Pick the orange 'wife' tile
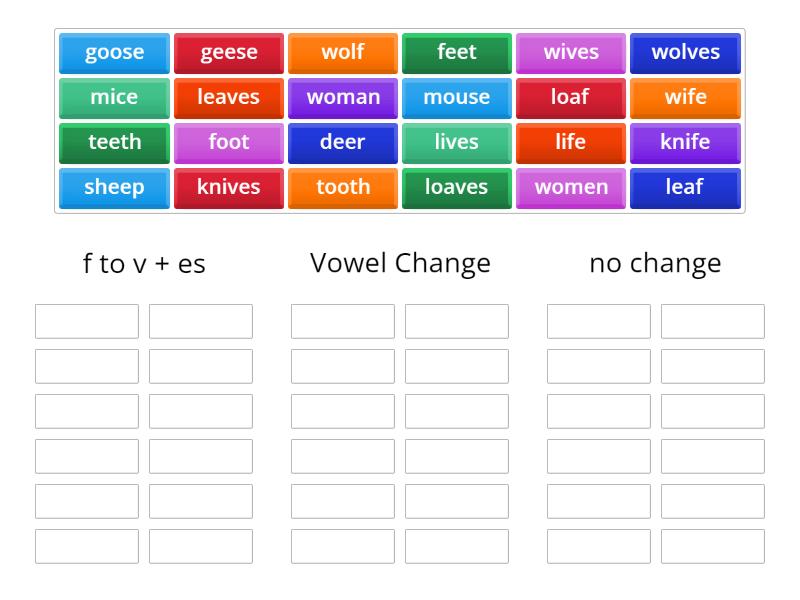Viewport: 800px width, 600px height. [x=685, y=97]
